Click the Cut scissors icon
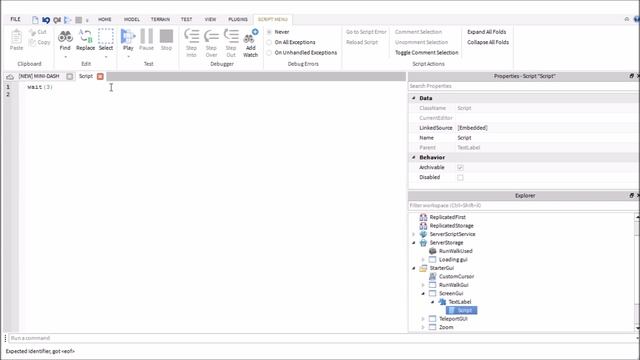 click(x=32, y=32)
